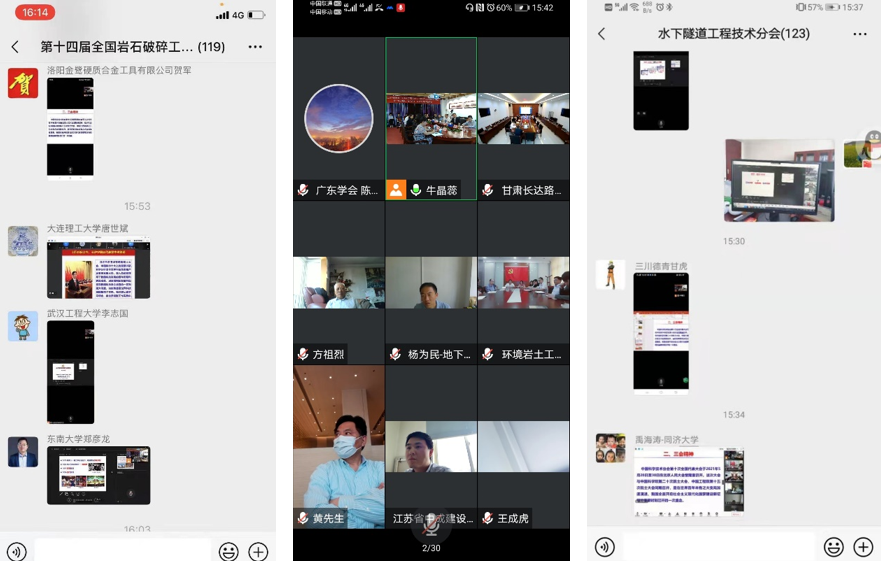Open image sent by 东南大学郑彦龙
The image size is (884, 561).
click(98, 475)
